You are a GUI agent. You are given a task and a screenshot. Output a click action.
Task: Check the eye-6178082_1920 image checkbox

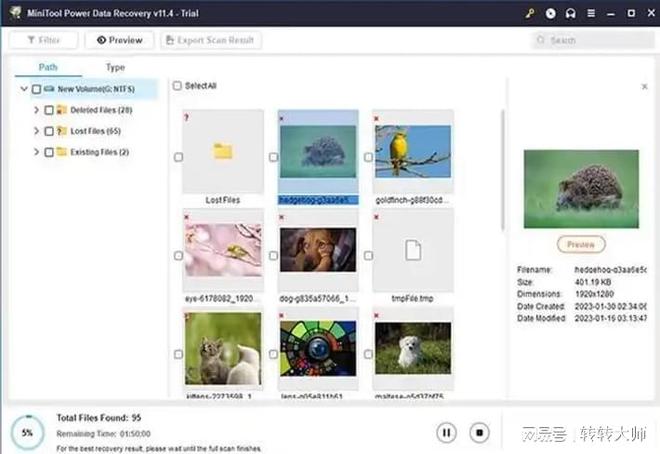[x=178, y=255]
